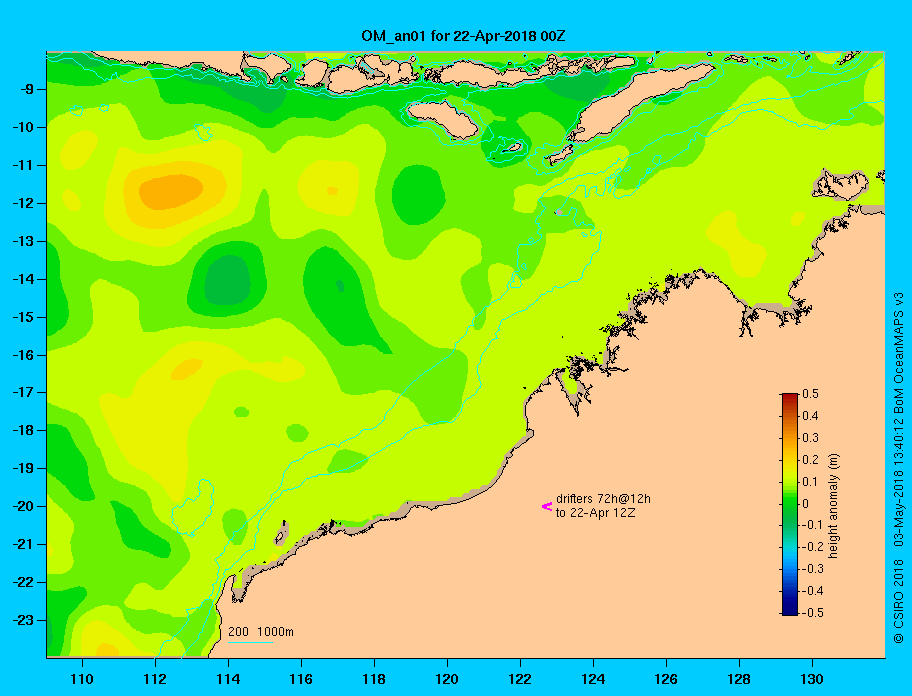Image resolution: width=912 pixels, height=696 pixels.
Task: Click the -0.1 value on color scale
Action: click(x=811, y=525)
